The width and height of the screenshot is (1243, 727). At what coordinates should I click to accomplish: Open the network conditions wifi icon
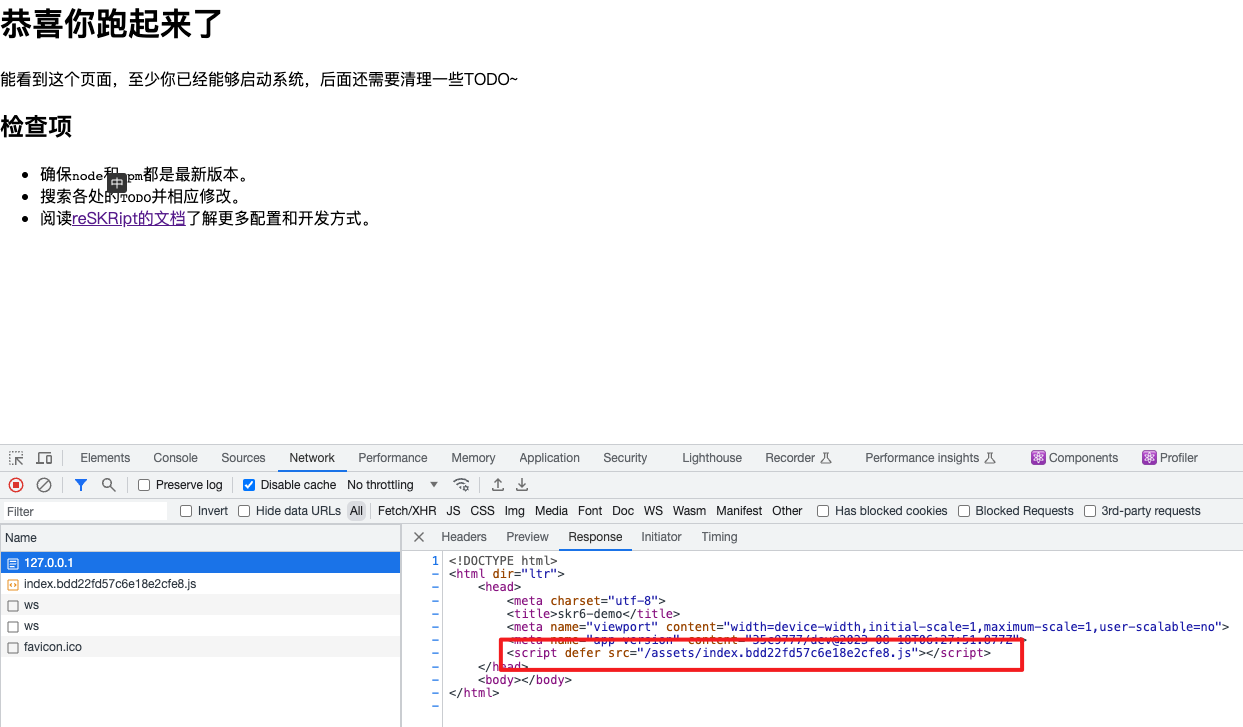(x=461, y=485)
